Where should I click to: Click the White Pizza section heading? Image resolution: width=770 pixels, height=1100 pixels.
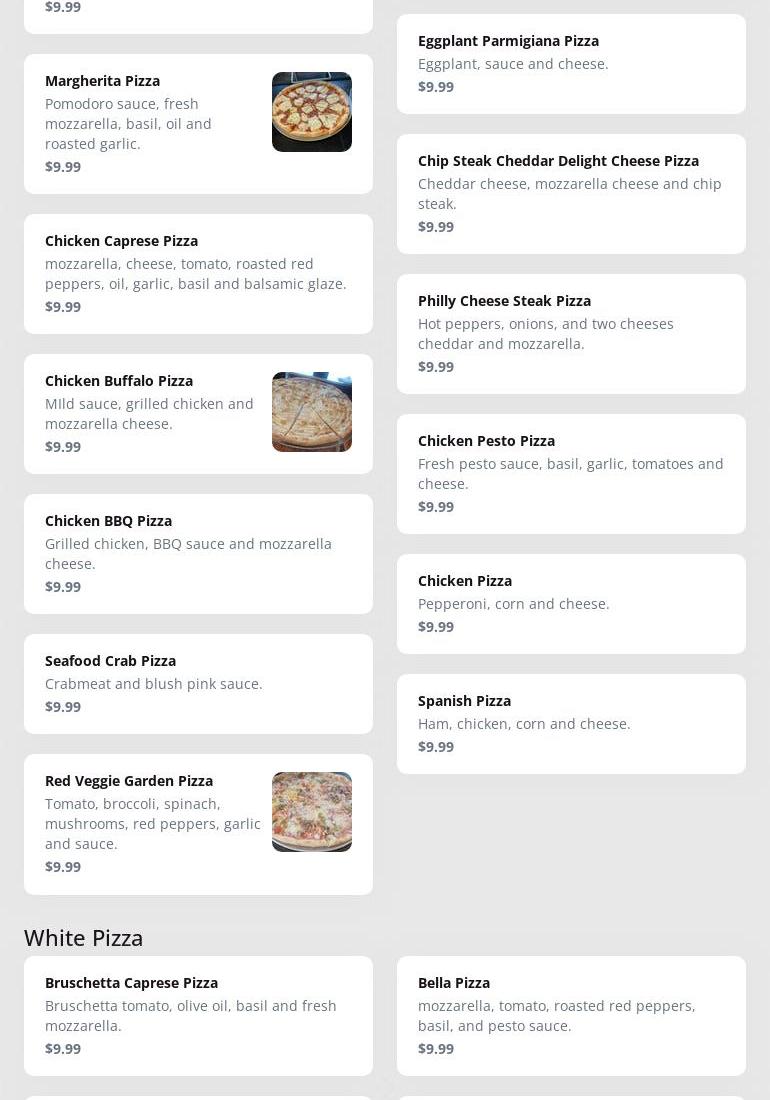click(x=83, y=938)
